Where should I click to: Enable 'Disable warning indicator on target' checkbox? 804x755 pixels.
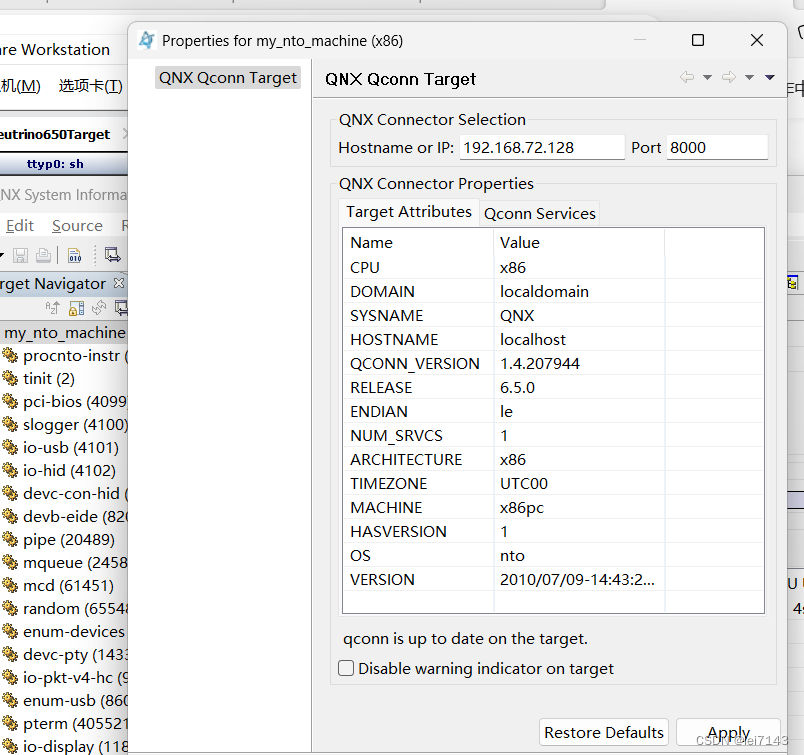pyautogui.click(x=344, y=668)
